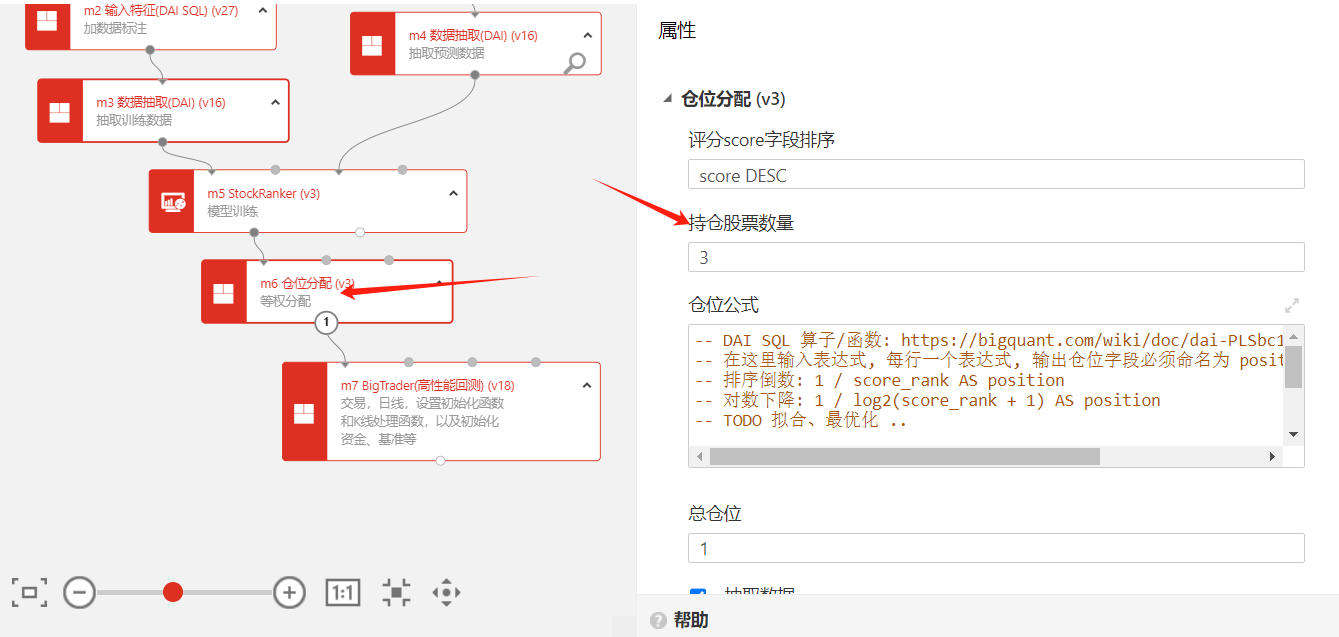Collapse the m3 数据抽取 node chevron

click(x=275, y=103)
